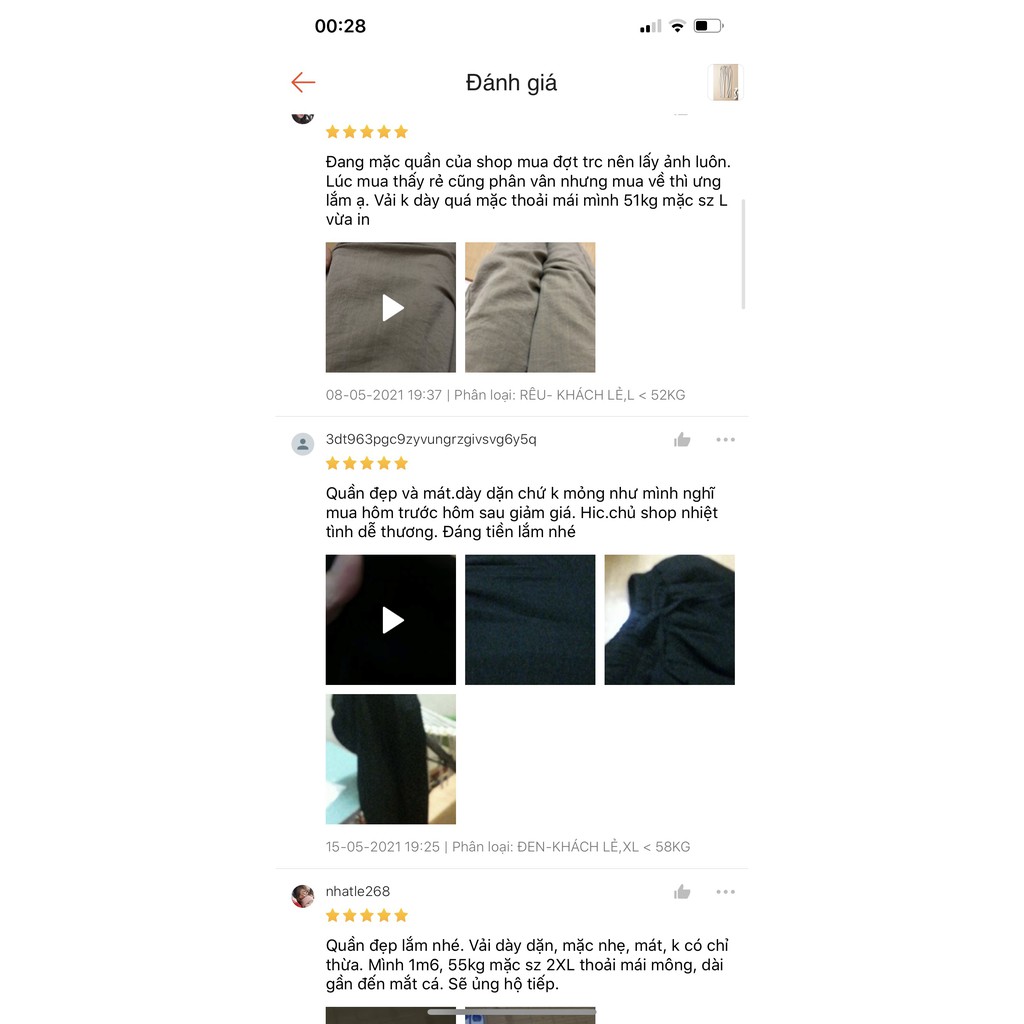Tap the default avatar of 3dt963pgc9zyvungrzgivsvg6y5q
Viewport: 1024px width, 1024px height.
[302, 444]
